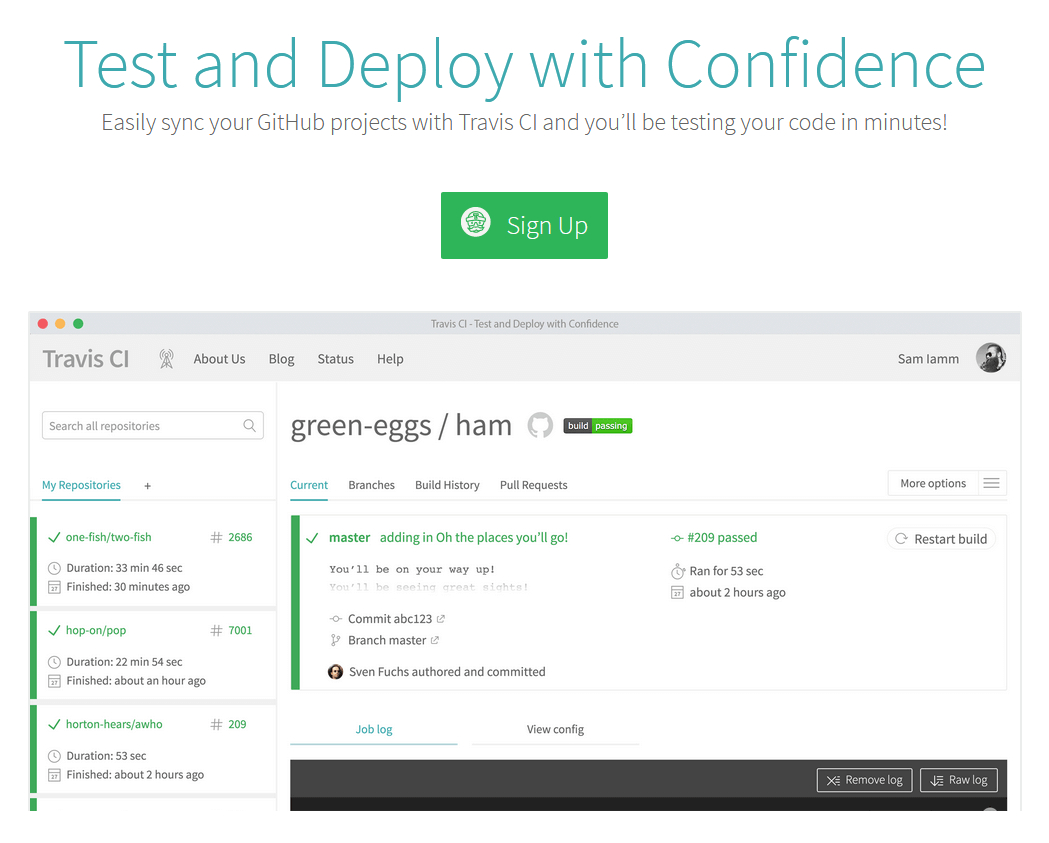Viewport: 1049px width, 843px height.
Task: Open the Commit abc123 external link icon
Action: [440, 619]
